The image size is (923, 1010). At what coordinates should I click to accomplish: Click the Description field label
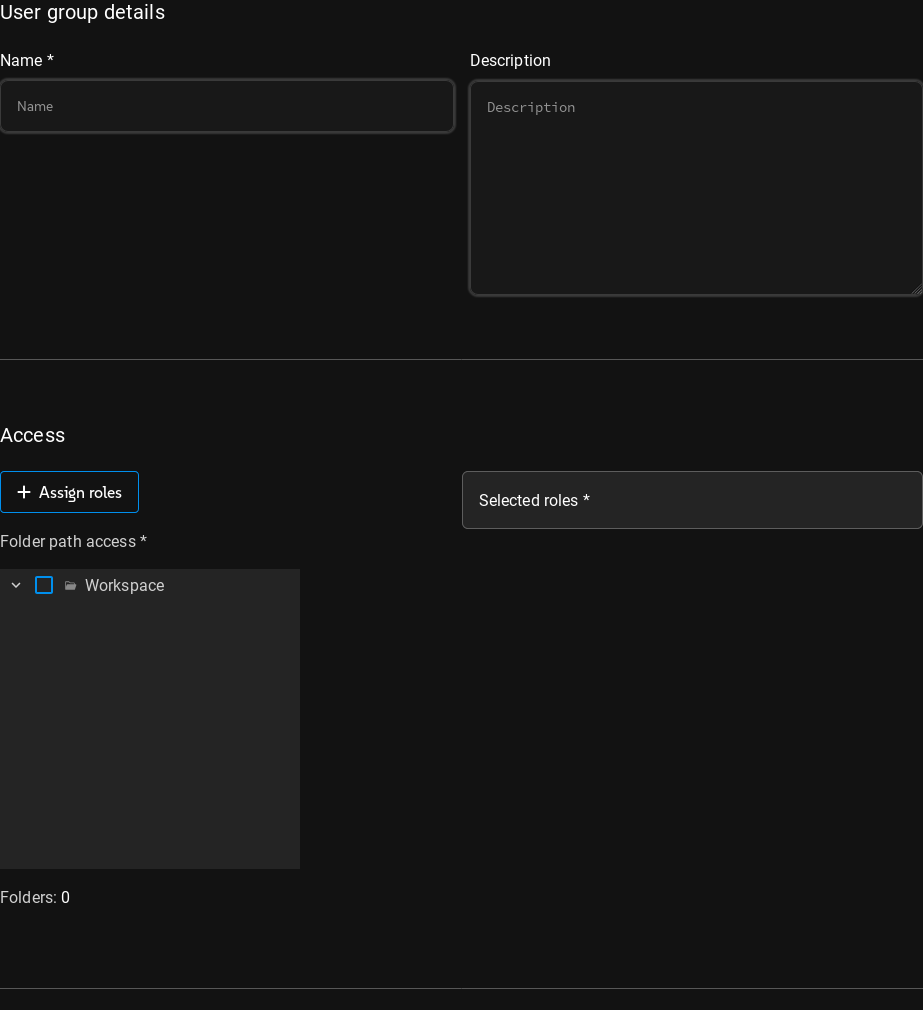(510, 61)
